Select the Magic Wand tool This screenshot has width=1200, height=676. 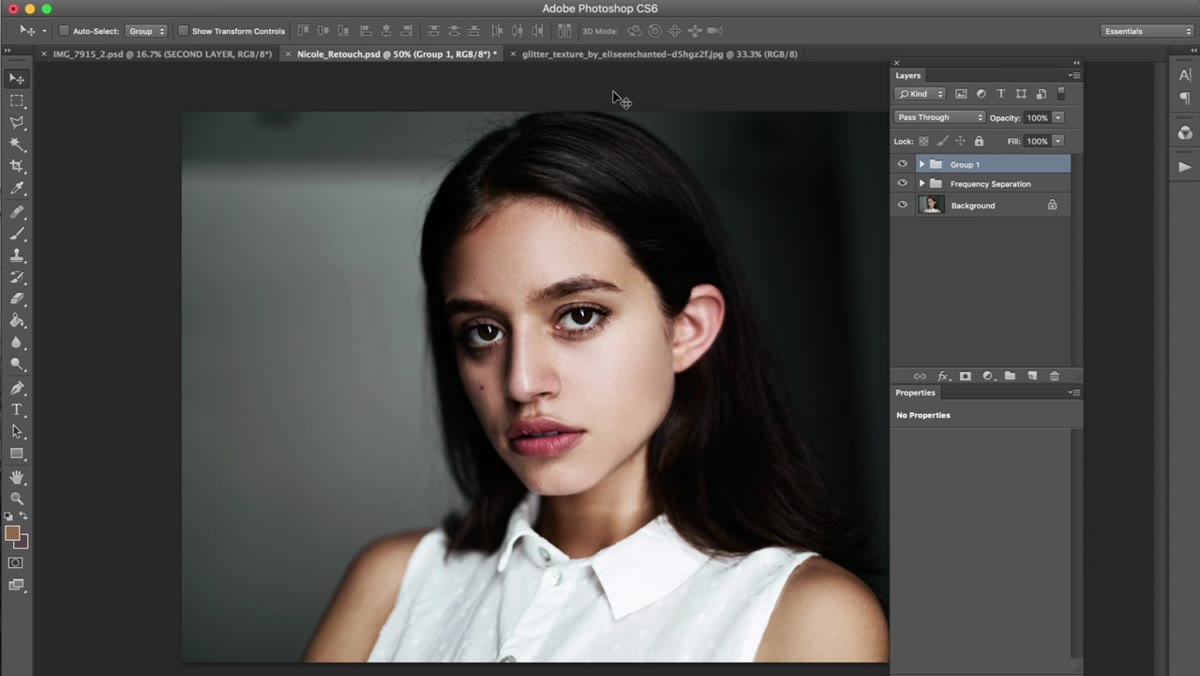pos(17,144)
